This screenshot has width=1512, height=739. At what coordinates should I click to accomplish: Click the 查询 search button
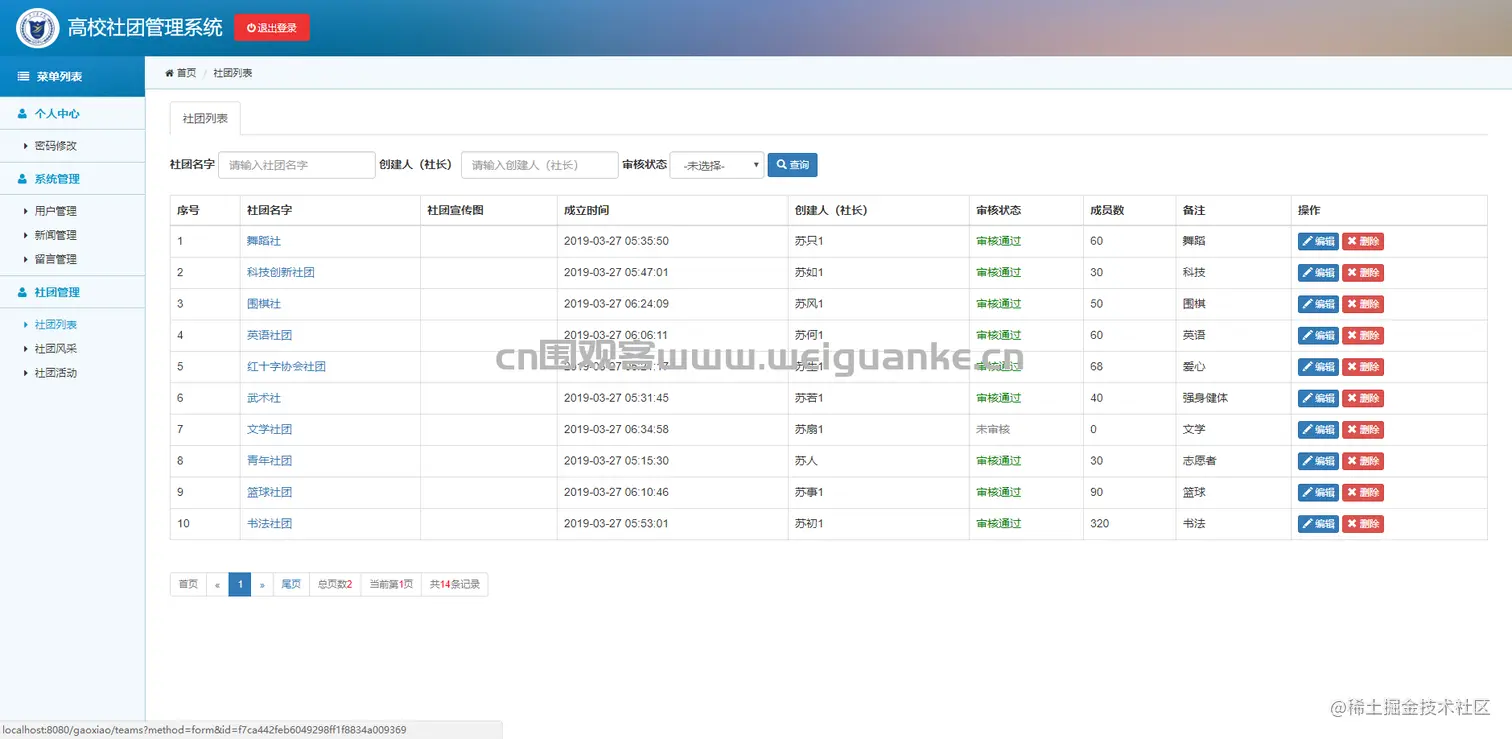793,165
